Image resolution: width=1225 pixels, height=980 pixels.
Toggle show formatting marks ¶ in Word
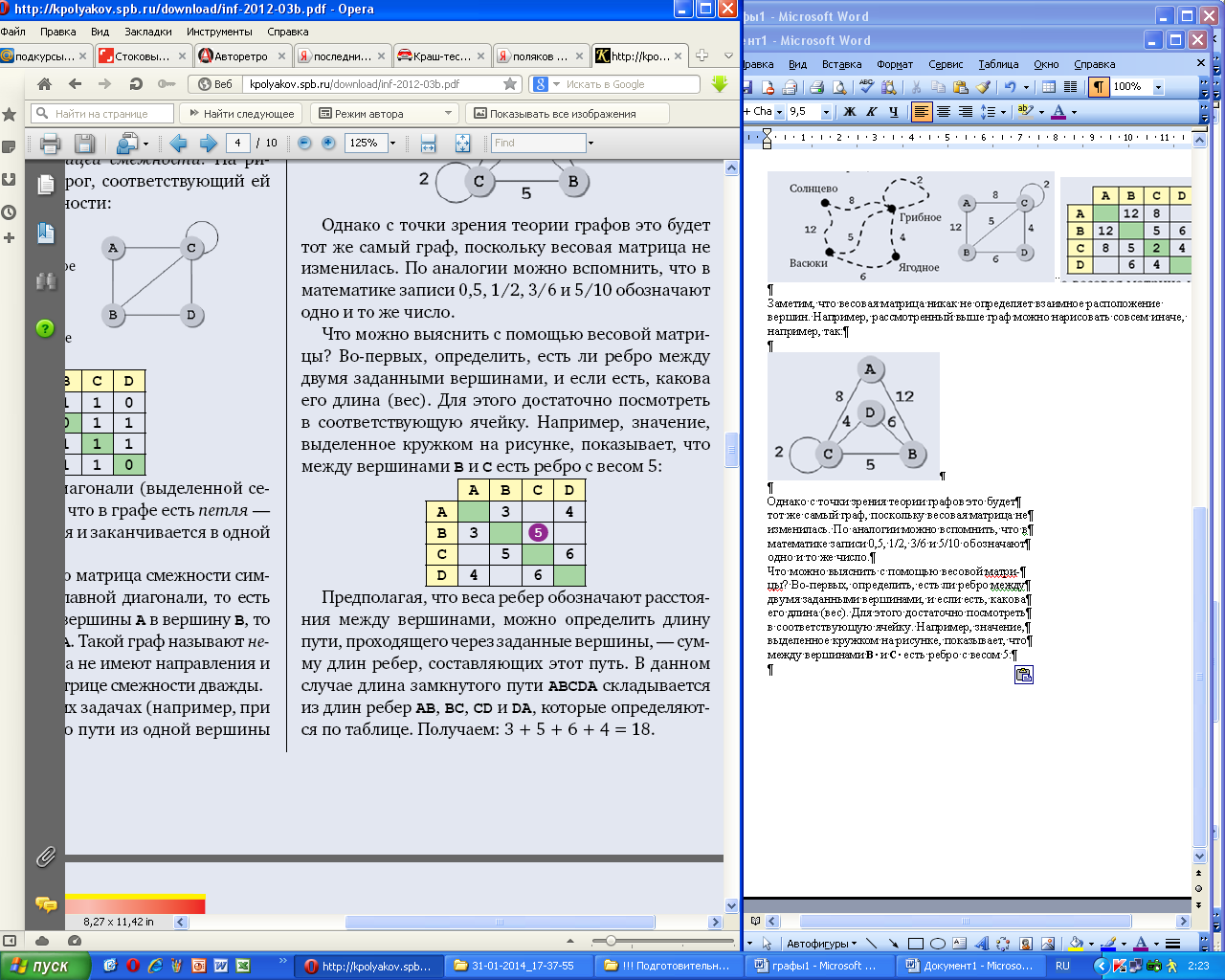pos(1099,87)
